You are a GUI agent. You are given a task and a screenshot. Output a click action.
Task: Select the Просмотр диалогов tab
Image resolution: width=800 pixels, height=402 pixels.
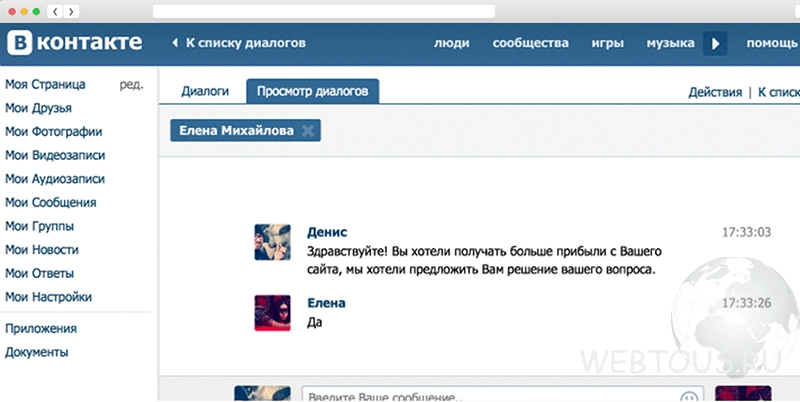coord(312,92)
